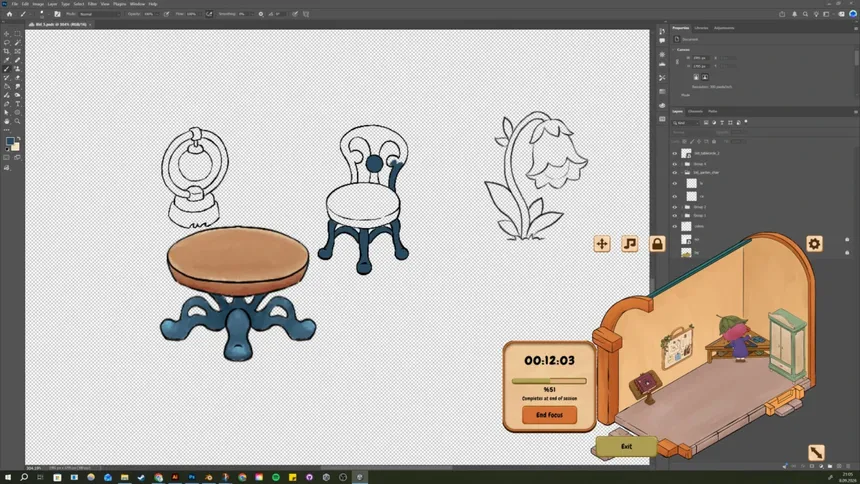Click the End Focus button
860x484 pixels.
pos(549,415)
